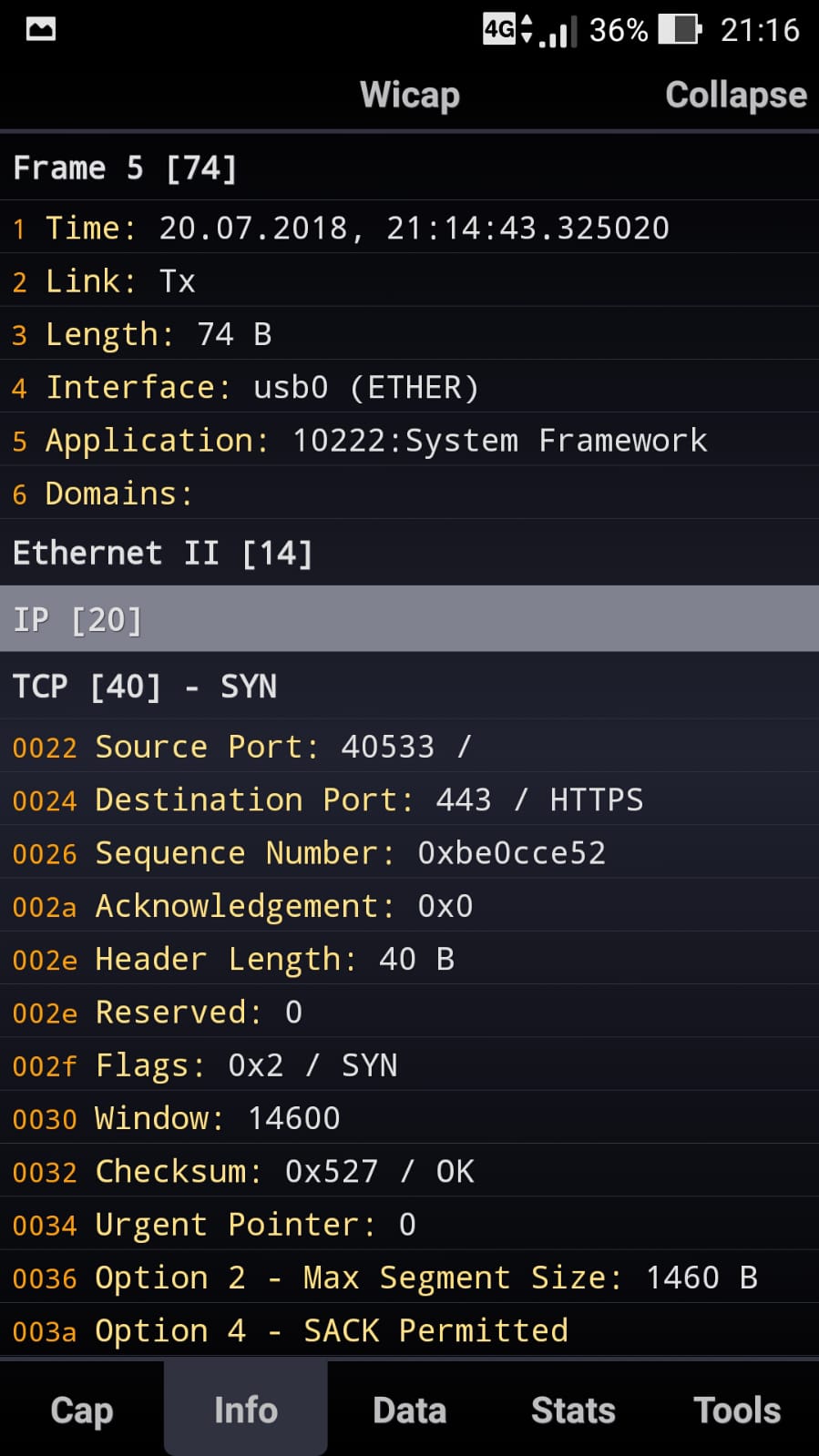Select the Destination Port 443 HTTPS row

point(410,799)
